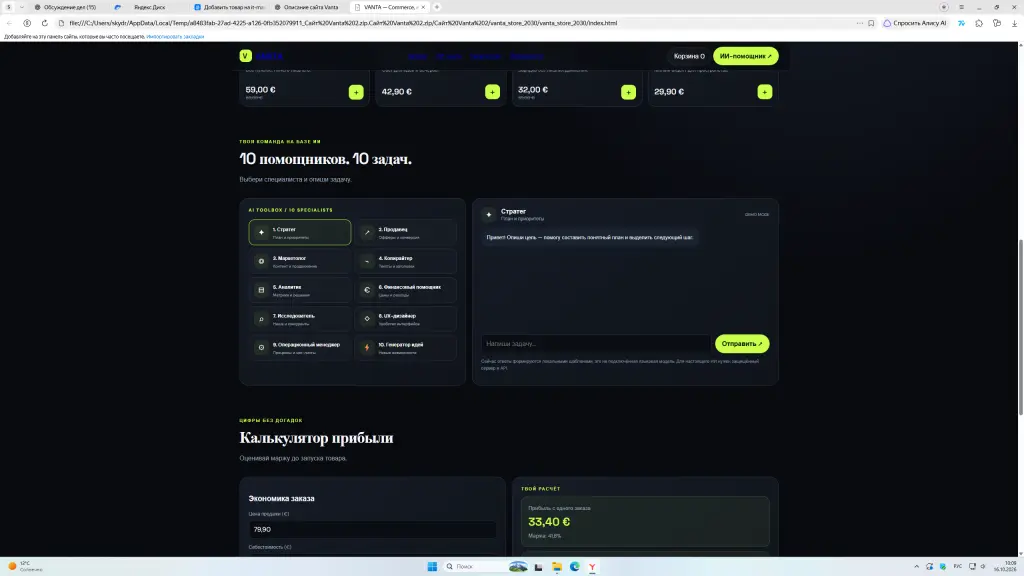
Task: Open Microsoft Edge from taskbar
Action: pos(575,567)
